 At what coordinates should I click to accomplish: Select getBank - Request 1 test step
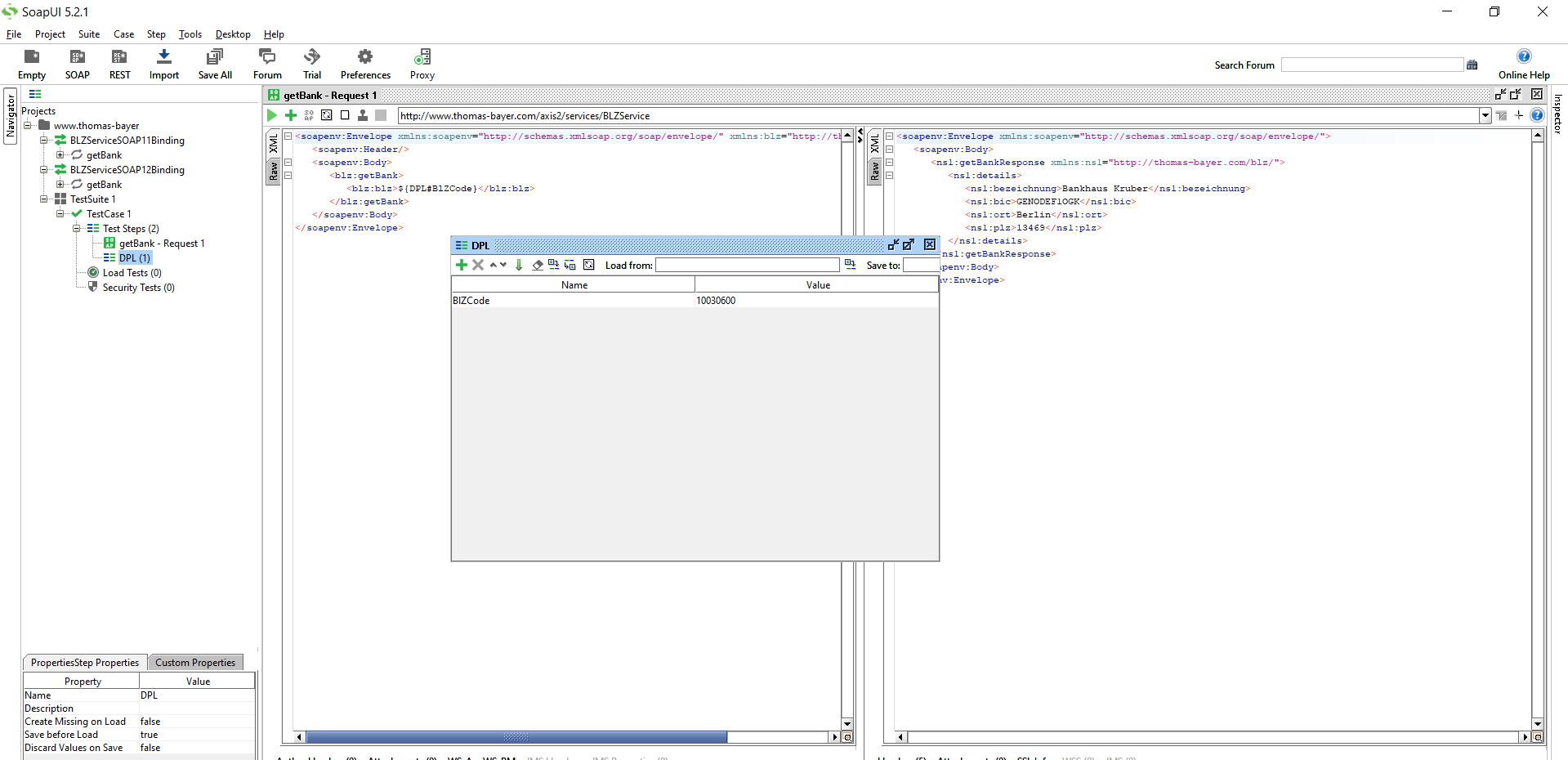[162, 244]
